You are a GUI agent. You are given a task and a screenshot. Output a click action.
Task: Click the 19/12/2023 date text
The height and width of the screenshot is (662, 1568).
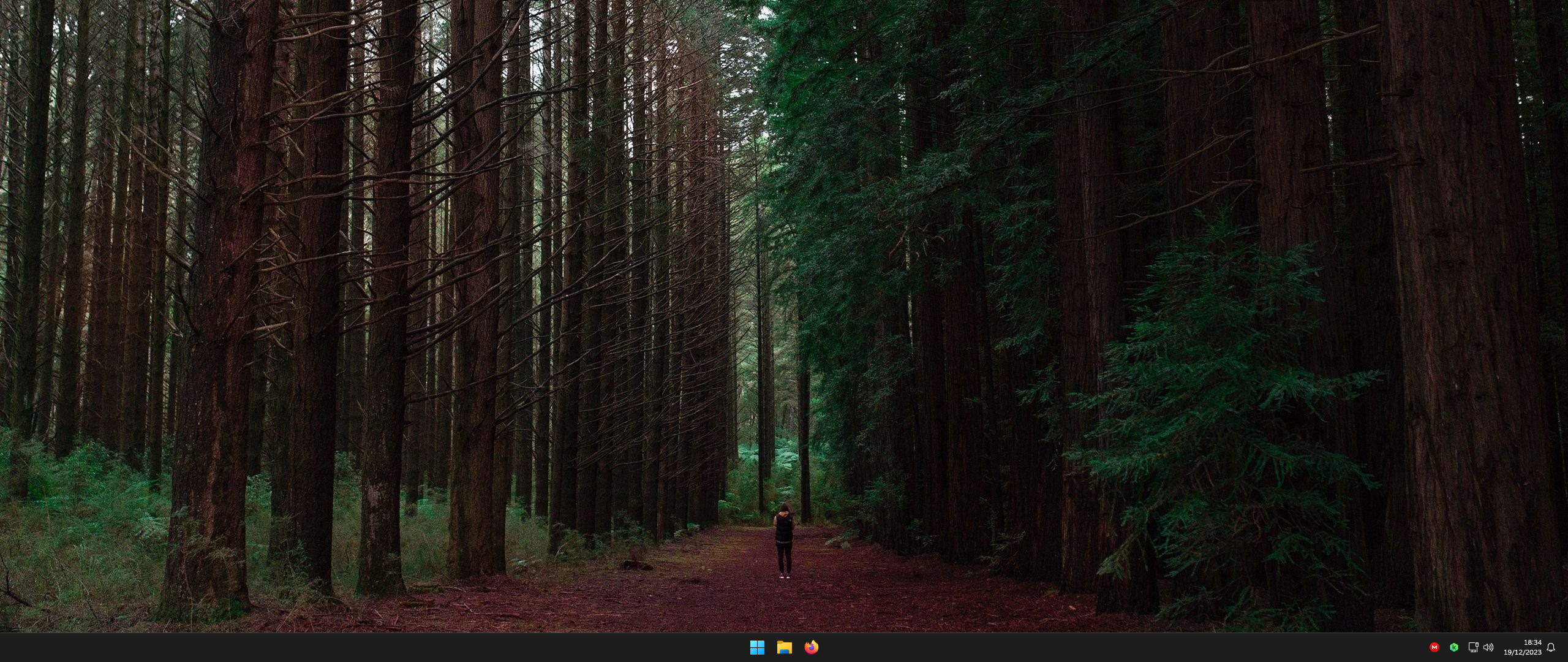[x=1522, y=652]
